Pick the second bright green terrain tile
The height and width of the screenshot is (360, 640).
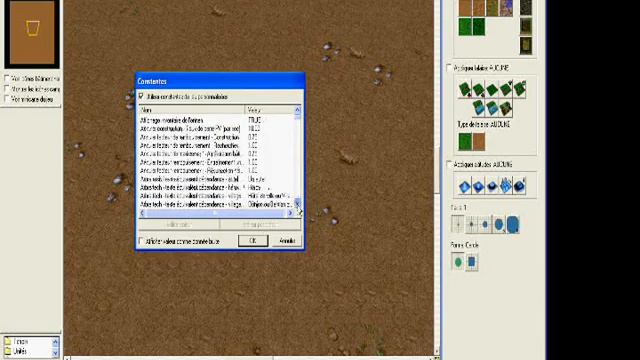(479, 27)
